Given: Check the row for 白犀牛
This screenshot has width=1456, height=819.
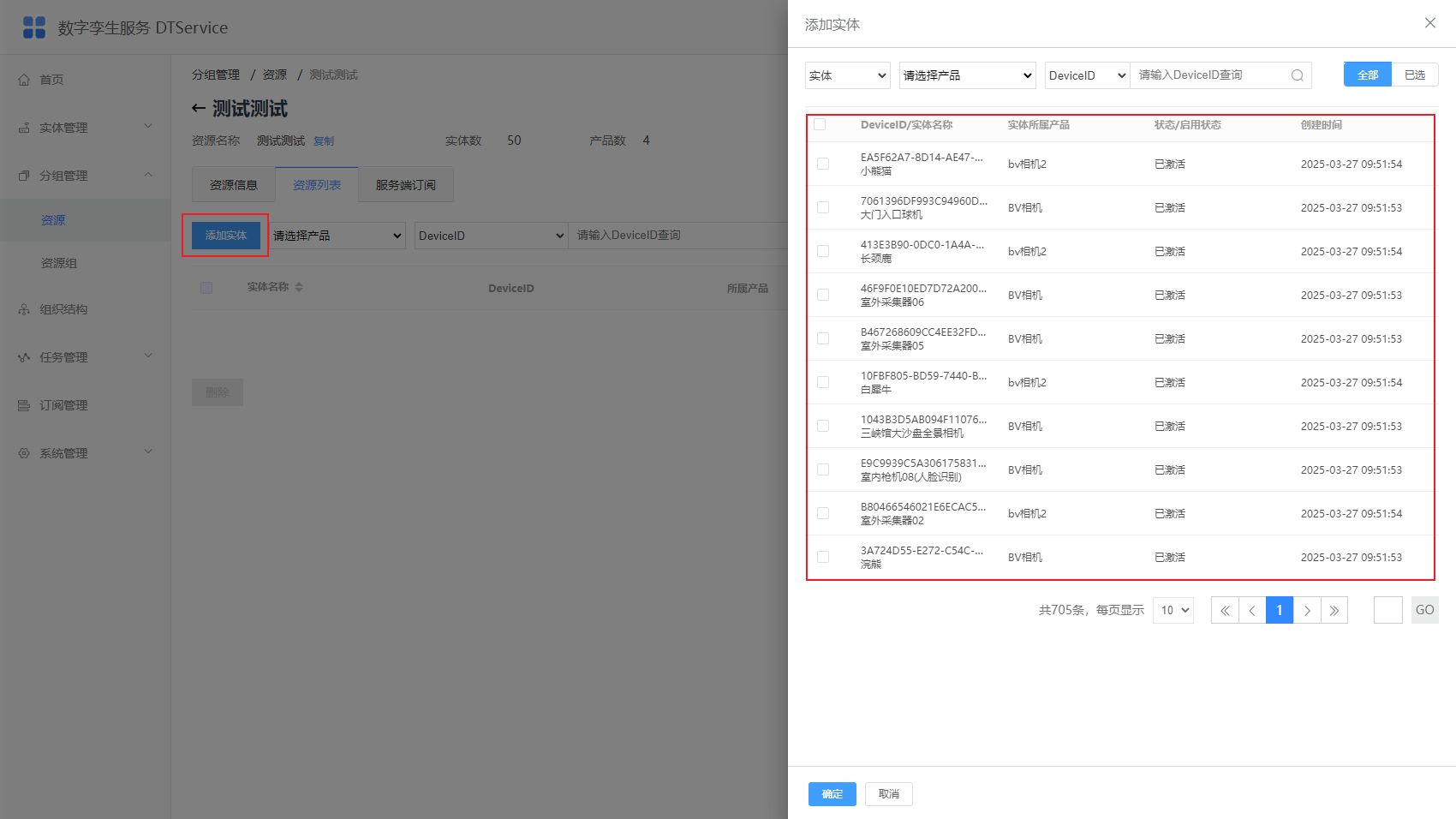Looking at the screenshot, I should (823, 382).
